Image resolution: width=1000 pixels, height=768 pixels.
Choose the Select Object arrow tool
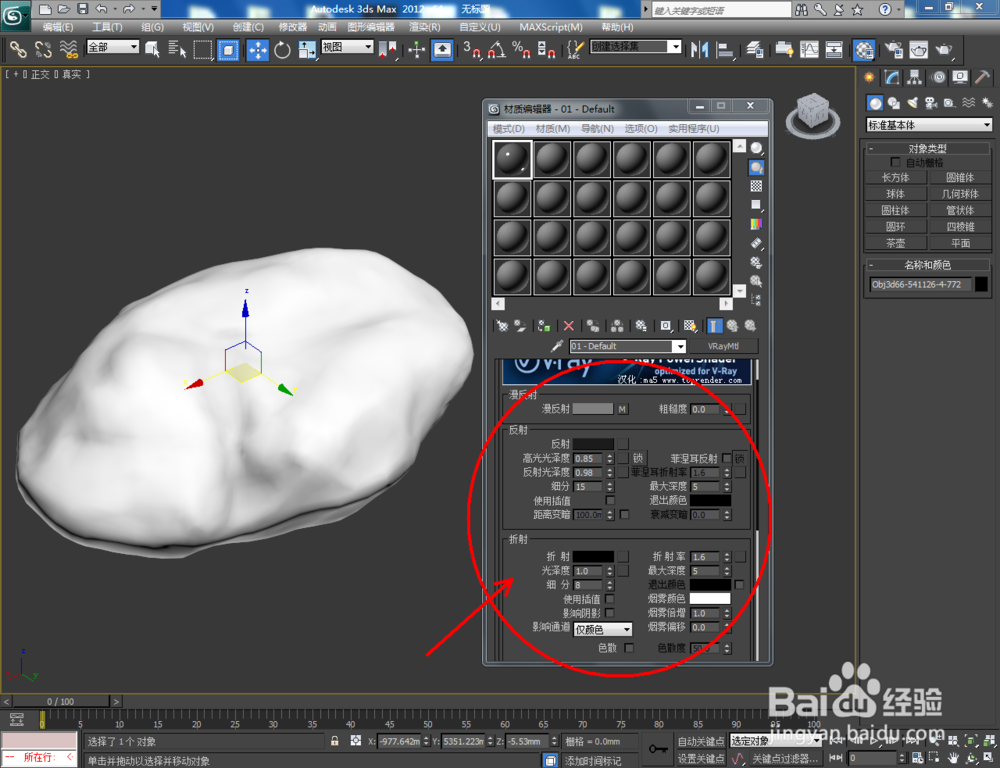coord(152,49)
